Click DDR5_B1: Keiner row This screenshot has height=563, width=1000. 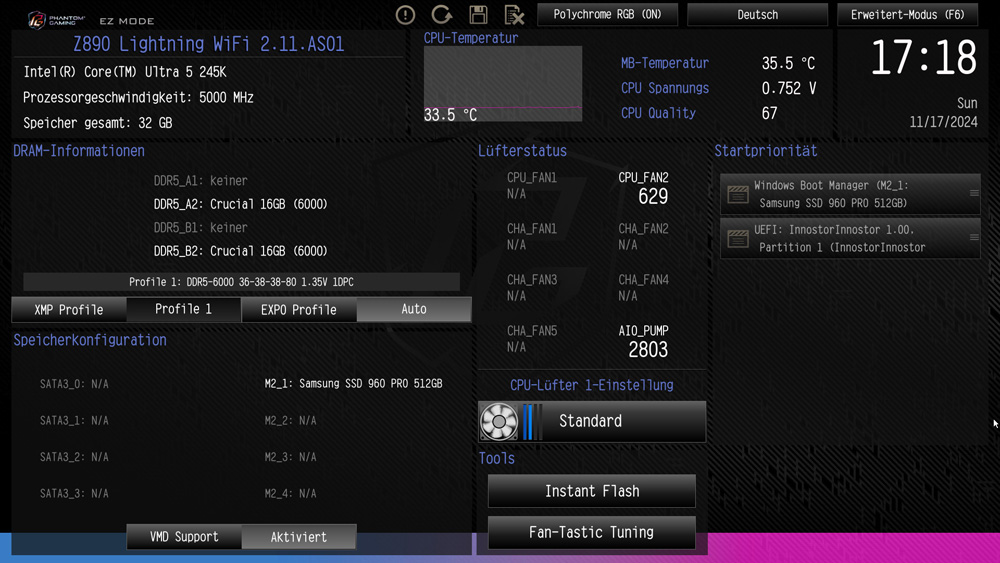200,228
